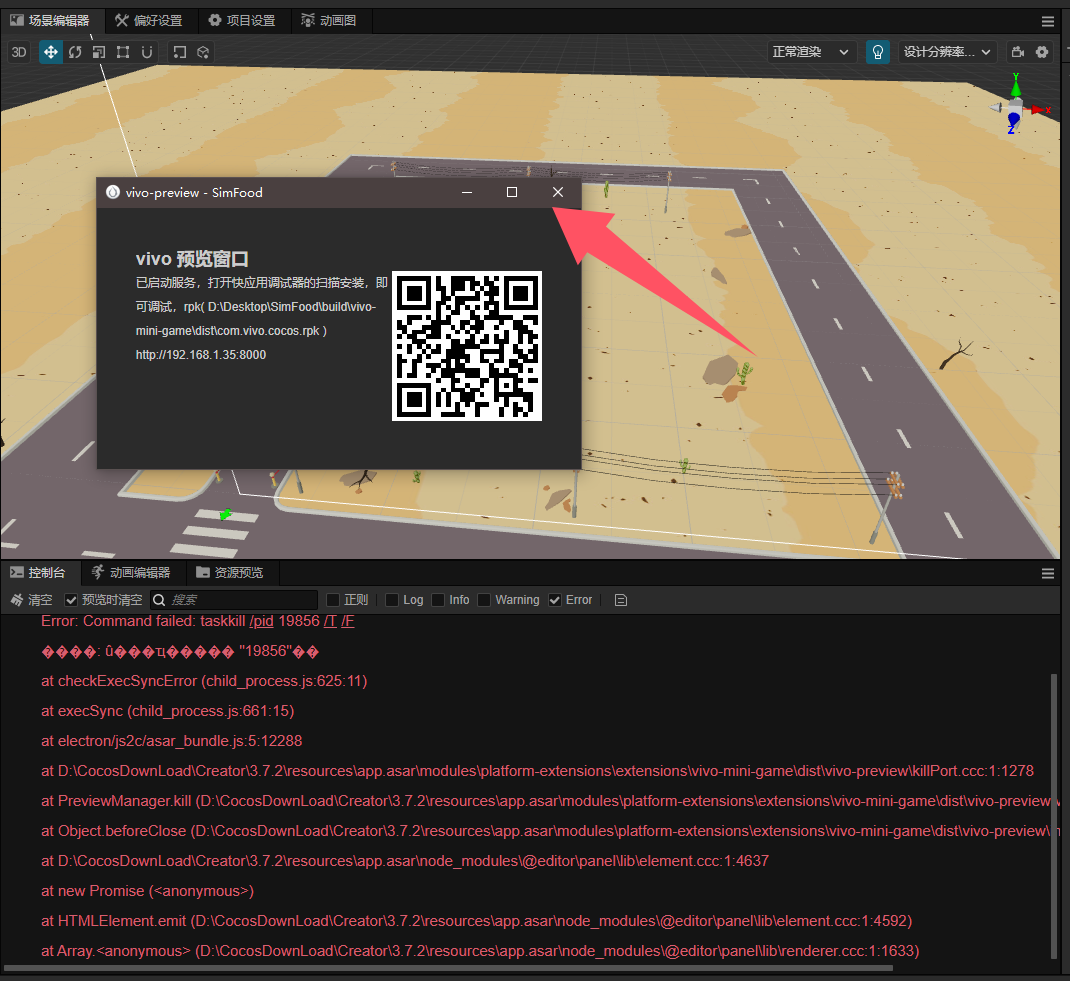
Task: Click the /T link in the error message
Action: [330, 621]
